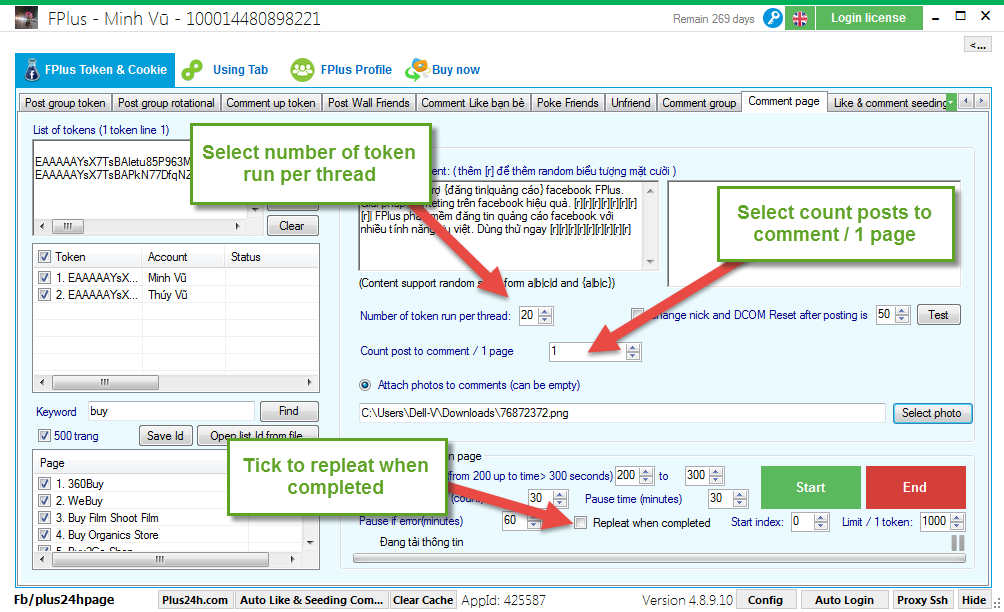Screen dimensions: 1004x612
Task: Click the comment content text area
Action: (x=501, y=226)
